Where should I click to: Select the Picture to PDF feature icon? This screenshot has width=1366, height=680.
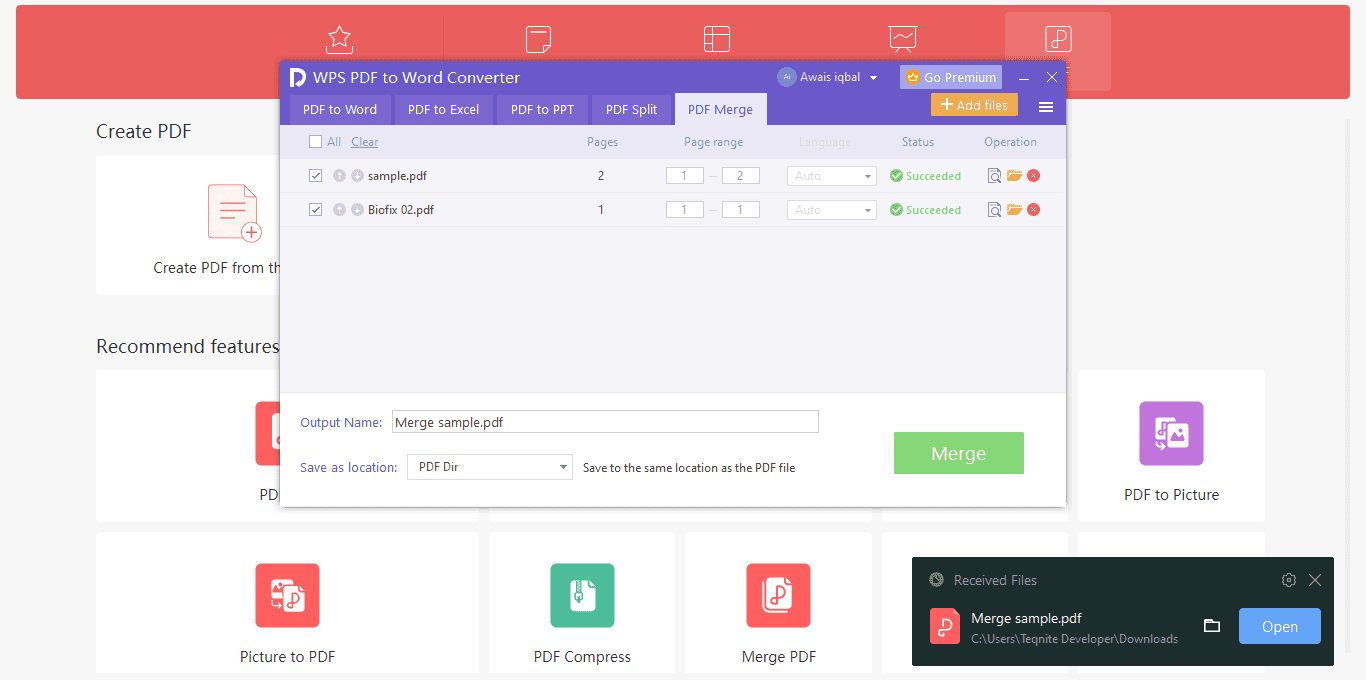[287, 596]
